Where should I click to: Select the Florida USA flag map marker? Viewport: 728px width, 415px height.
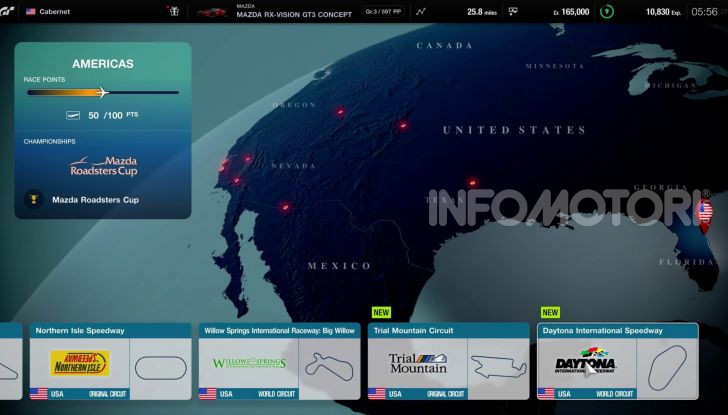click(x=704, y=211)
